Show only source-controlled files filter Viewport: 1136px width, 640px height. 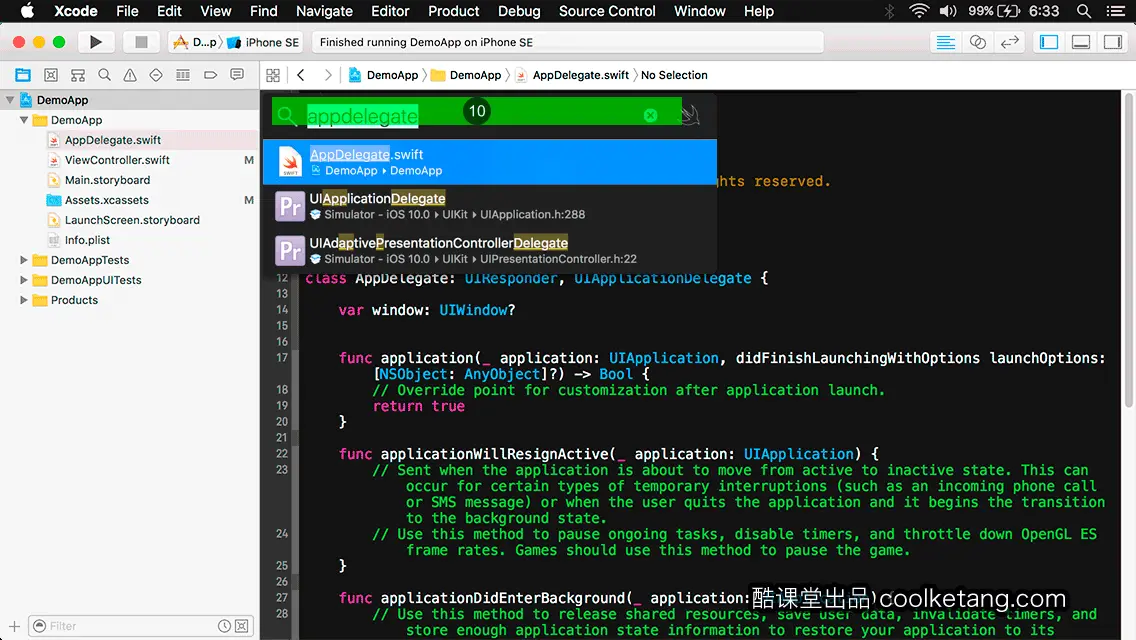tap(242, 626)
